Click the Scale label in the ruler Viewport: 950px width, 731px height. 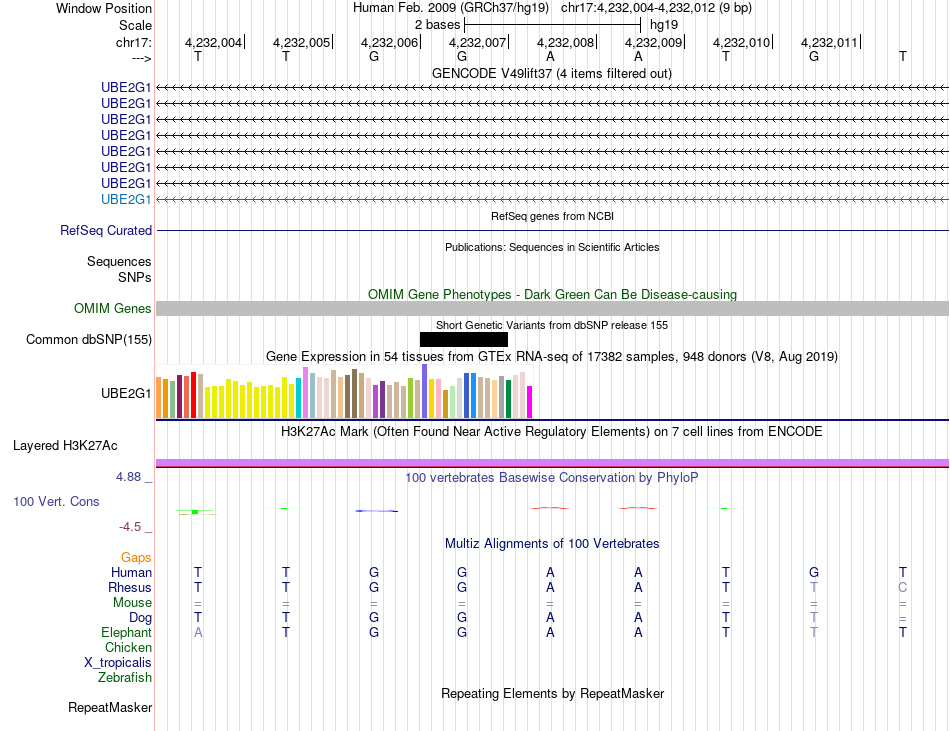pos(135,25)
